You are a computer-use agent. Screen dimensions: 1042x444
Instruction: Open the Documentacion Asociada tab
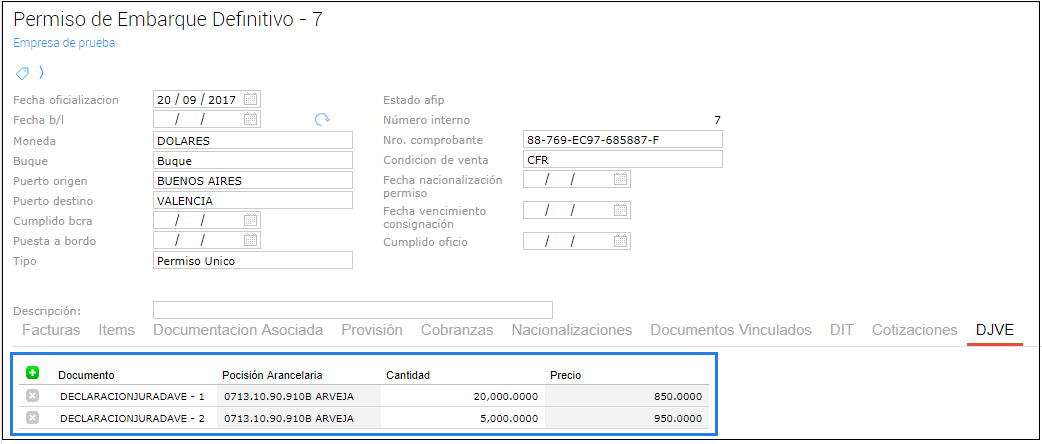(x=238, y=330)
